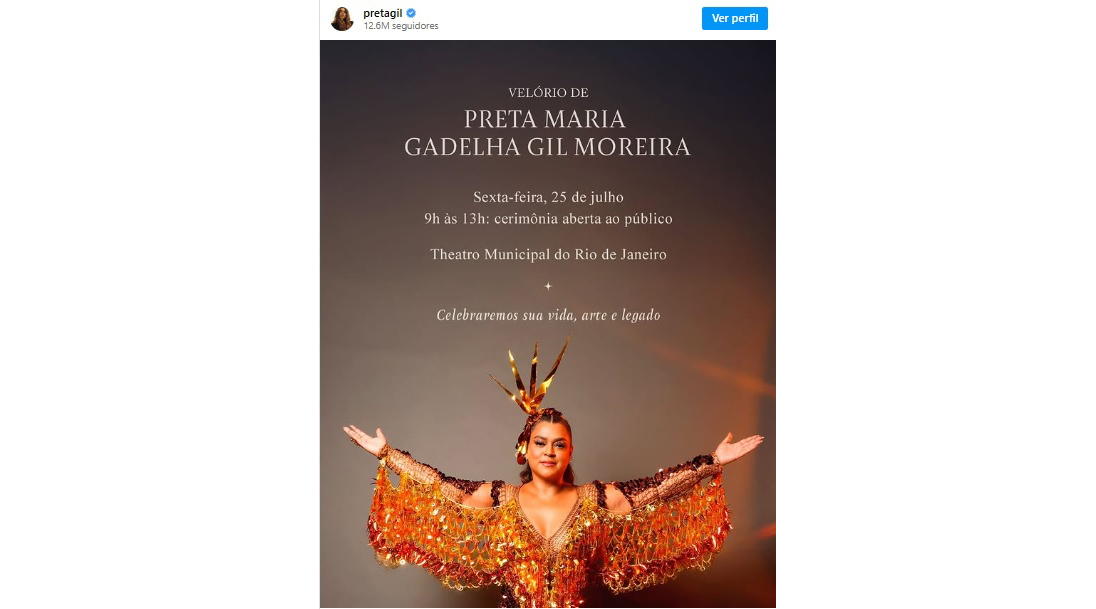Open the embedded Instagram post image
This screenshot has height=609, width=1096.
548,324
